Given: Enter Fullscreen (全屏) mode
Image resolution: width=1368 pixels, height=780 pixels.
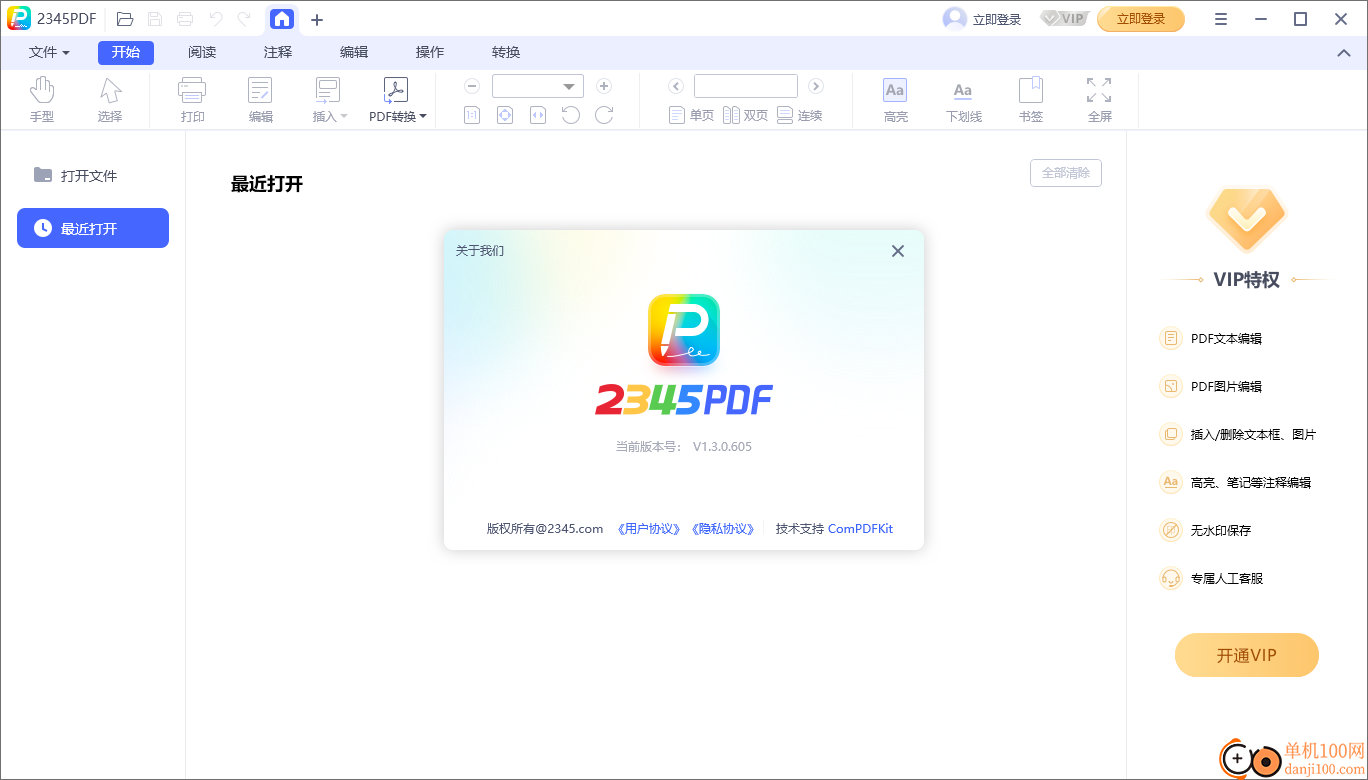Looking at the screenshot, I should [1099, 100].
